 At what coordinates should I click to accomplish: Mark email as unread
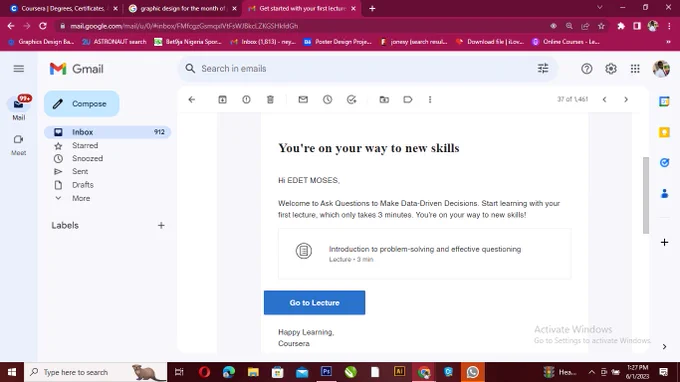click(x=303, y=99)
